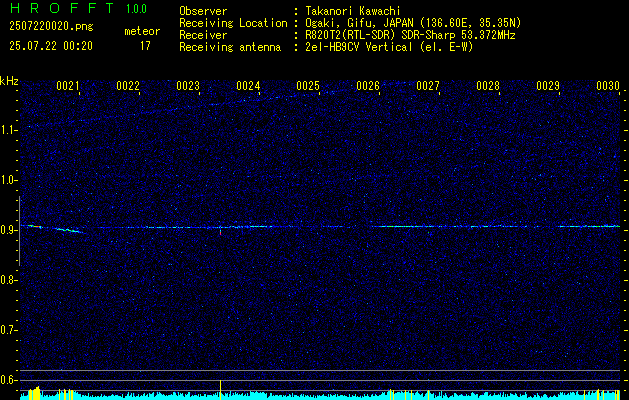Click the 0023 time marker
629x400 pixels.
pos(188,86)
